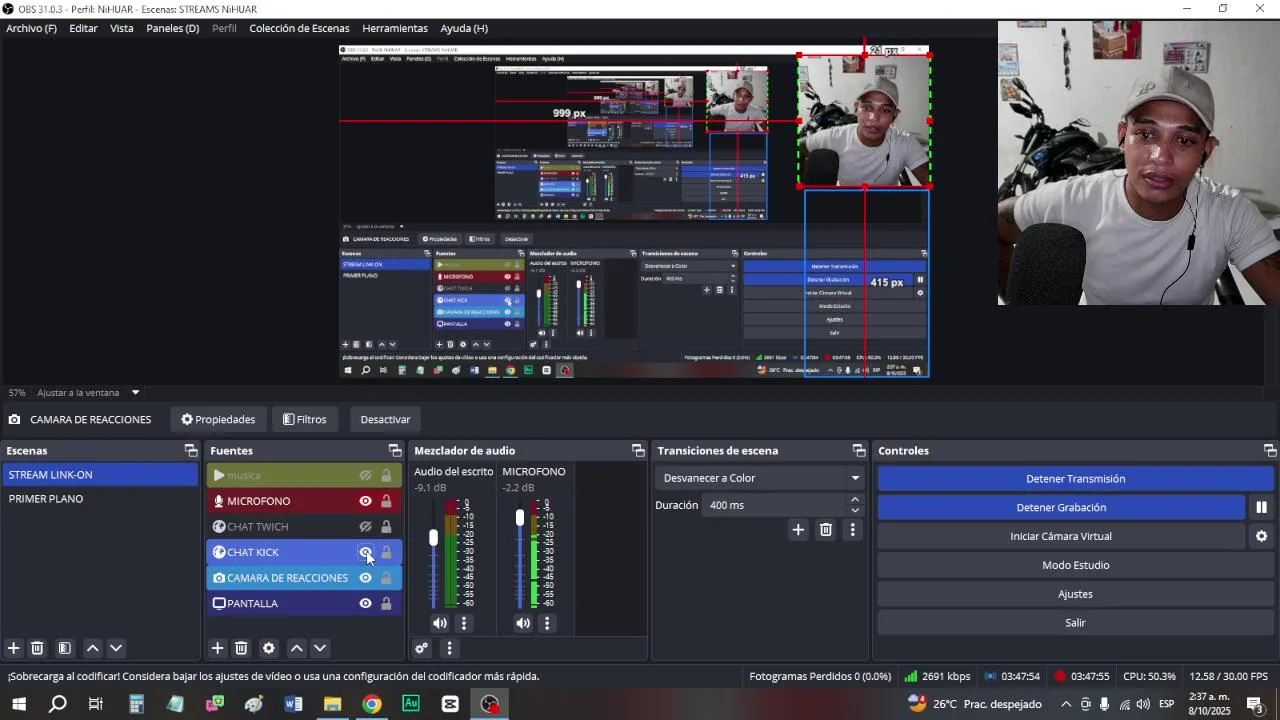The image size is (1280, 720).
Task: Toggle CHAT KICK source visibility
Action: point(366,552)
